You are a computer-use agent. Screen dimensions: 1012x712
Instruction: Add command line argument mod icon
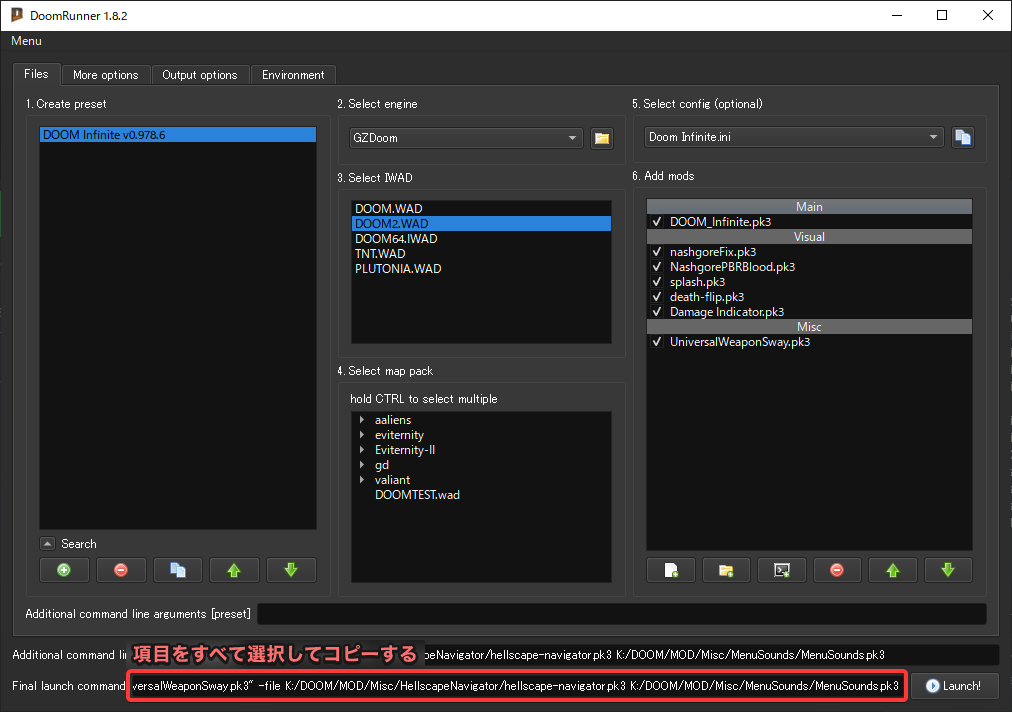point(782,570)
